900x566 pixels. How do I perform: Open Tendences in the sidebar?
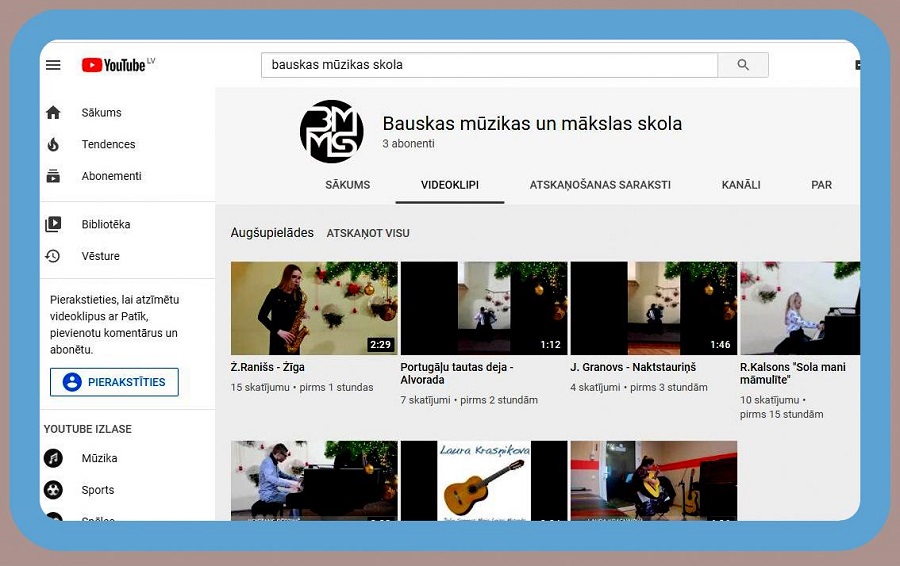[x=108, y=144]
